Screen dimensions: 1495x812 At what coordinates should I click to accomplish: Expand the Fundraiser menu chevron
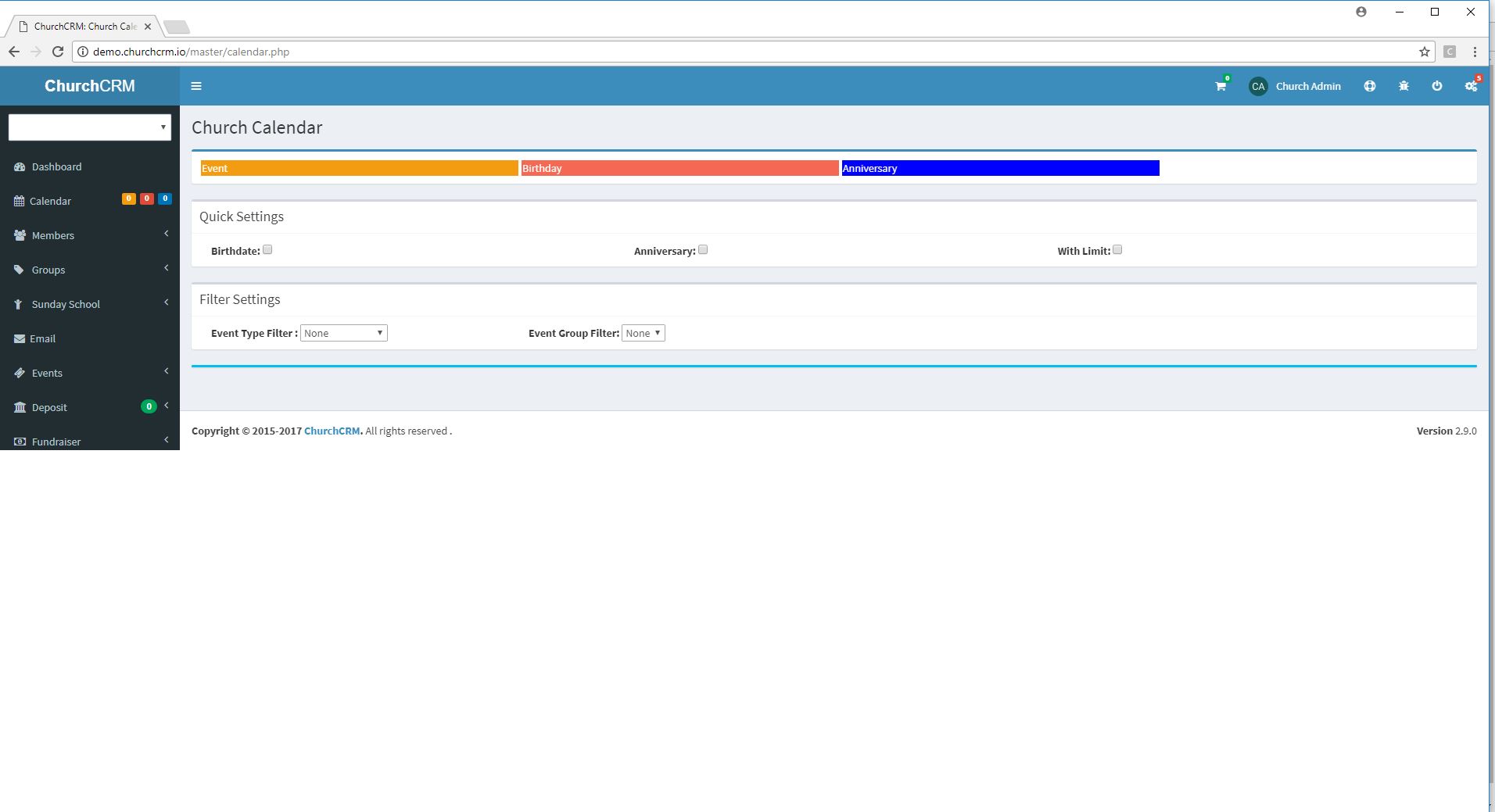[166, 440]
